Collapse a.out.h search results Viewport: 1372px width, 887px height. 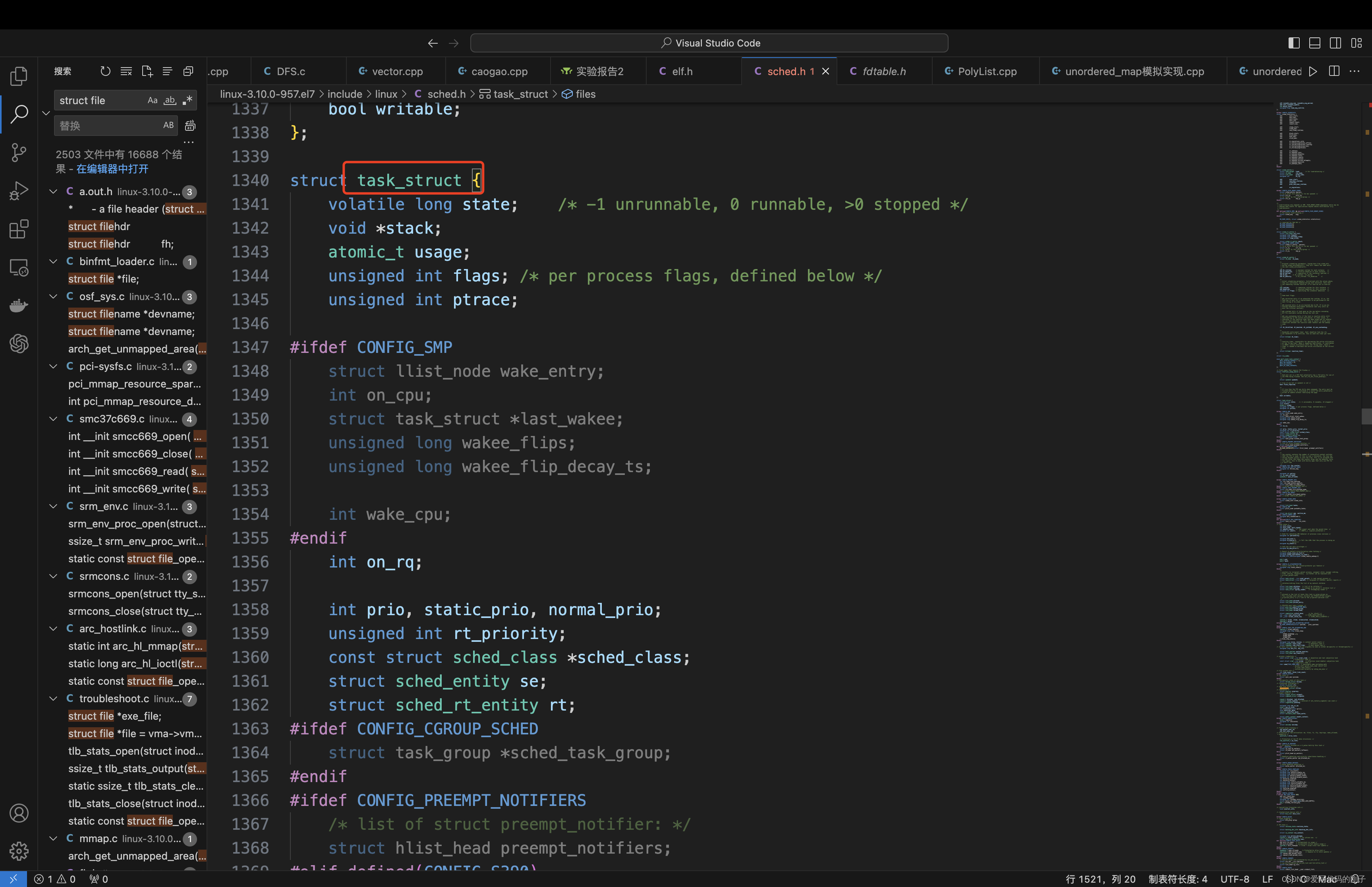point(54,191)
